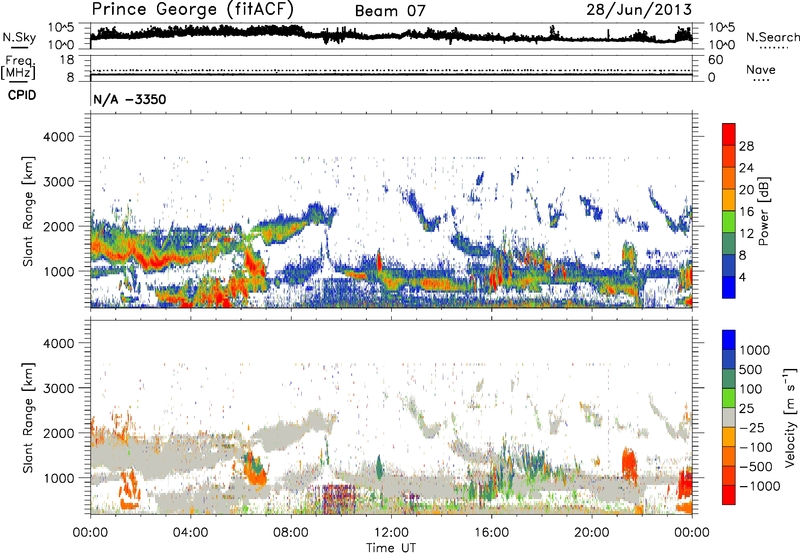Viewport: 800px width, 554px height.
Task: Click the red velocity patch near 21:30 UT
Action: point(630,465)
